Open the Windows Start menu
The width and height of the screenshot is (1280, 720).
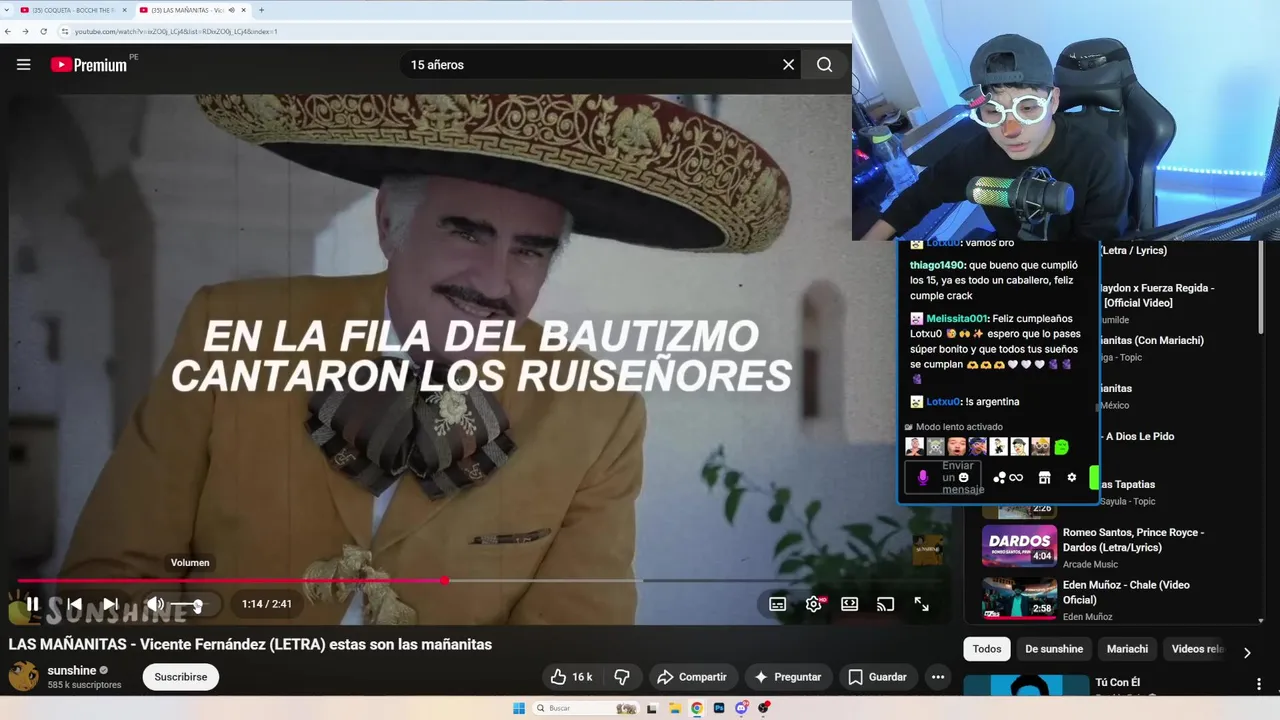tap(519, 708)
